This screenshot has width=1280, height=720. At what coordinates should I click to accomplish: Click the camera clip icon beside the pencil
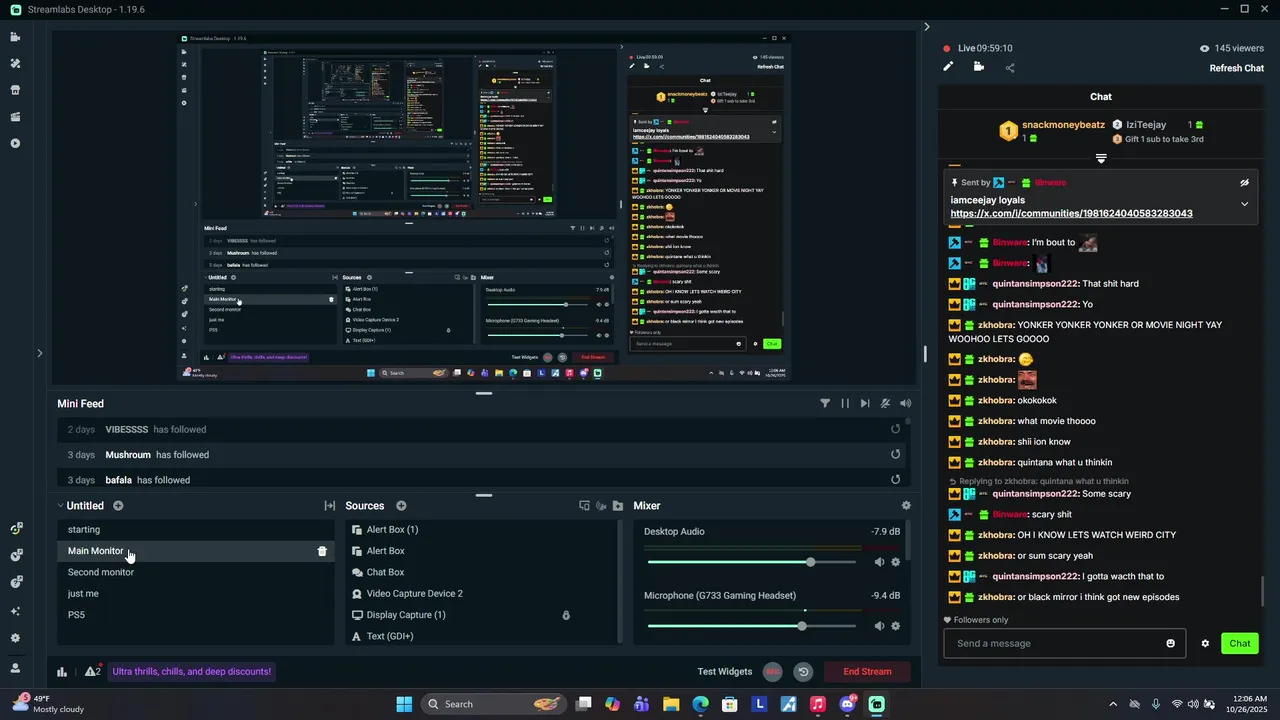point(978,67)
